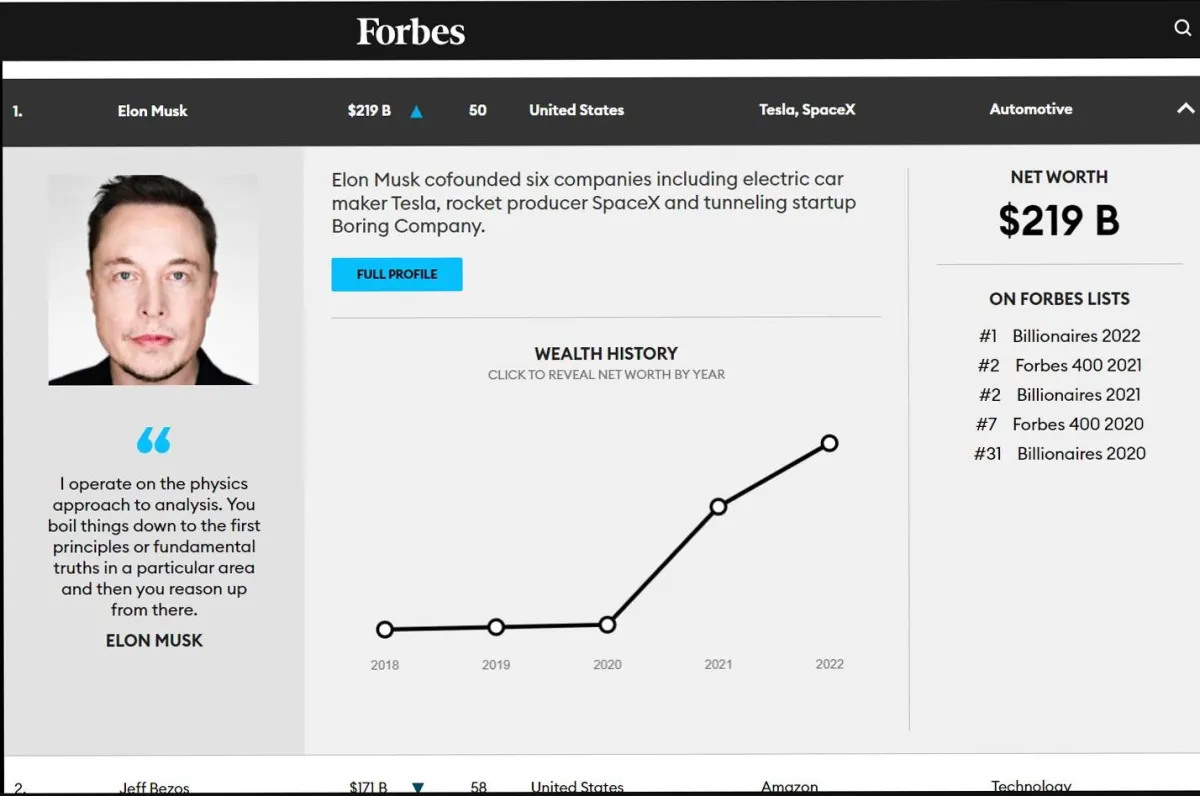
Task: Click the blue up-trend triangle beside $219 B
Action: (416, 112)
